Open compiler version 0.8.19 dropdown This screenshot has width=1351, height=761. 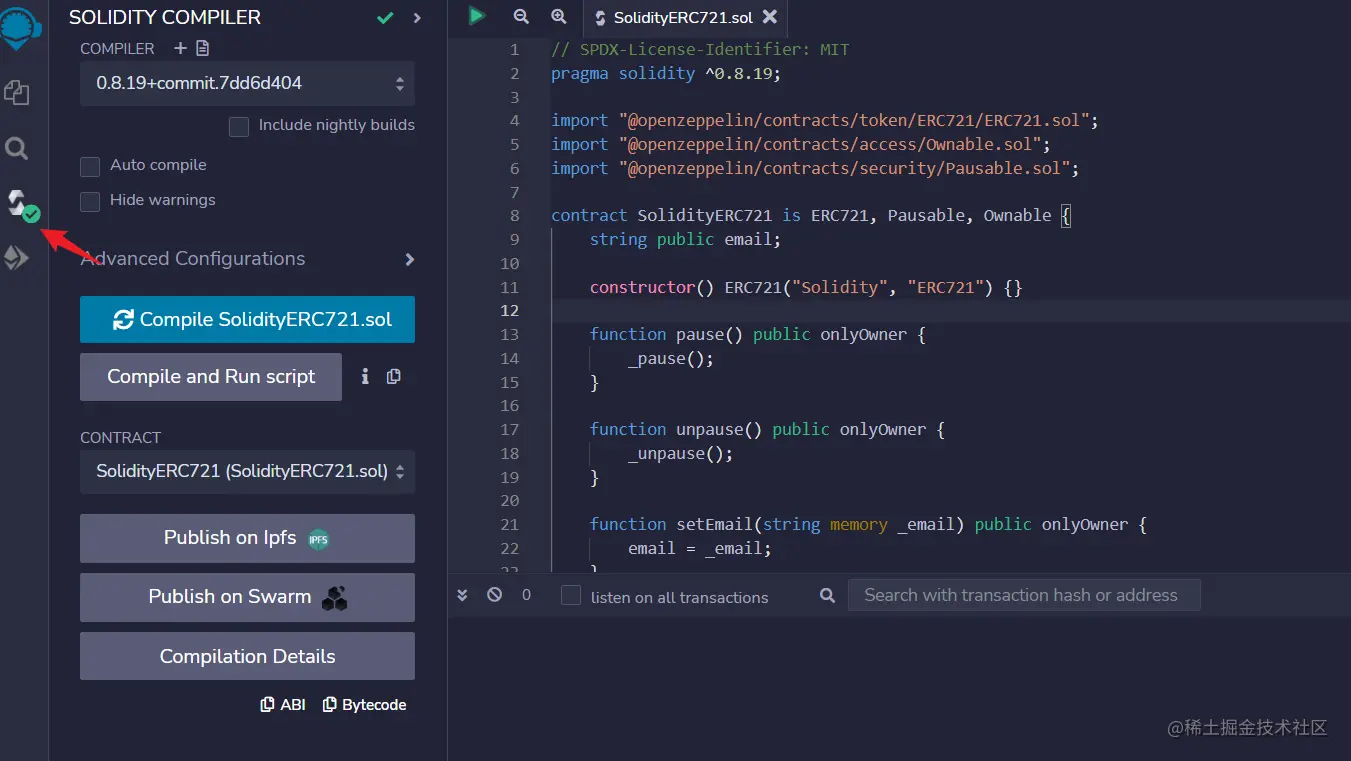(x=247, y=83)
